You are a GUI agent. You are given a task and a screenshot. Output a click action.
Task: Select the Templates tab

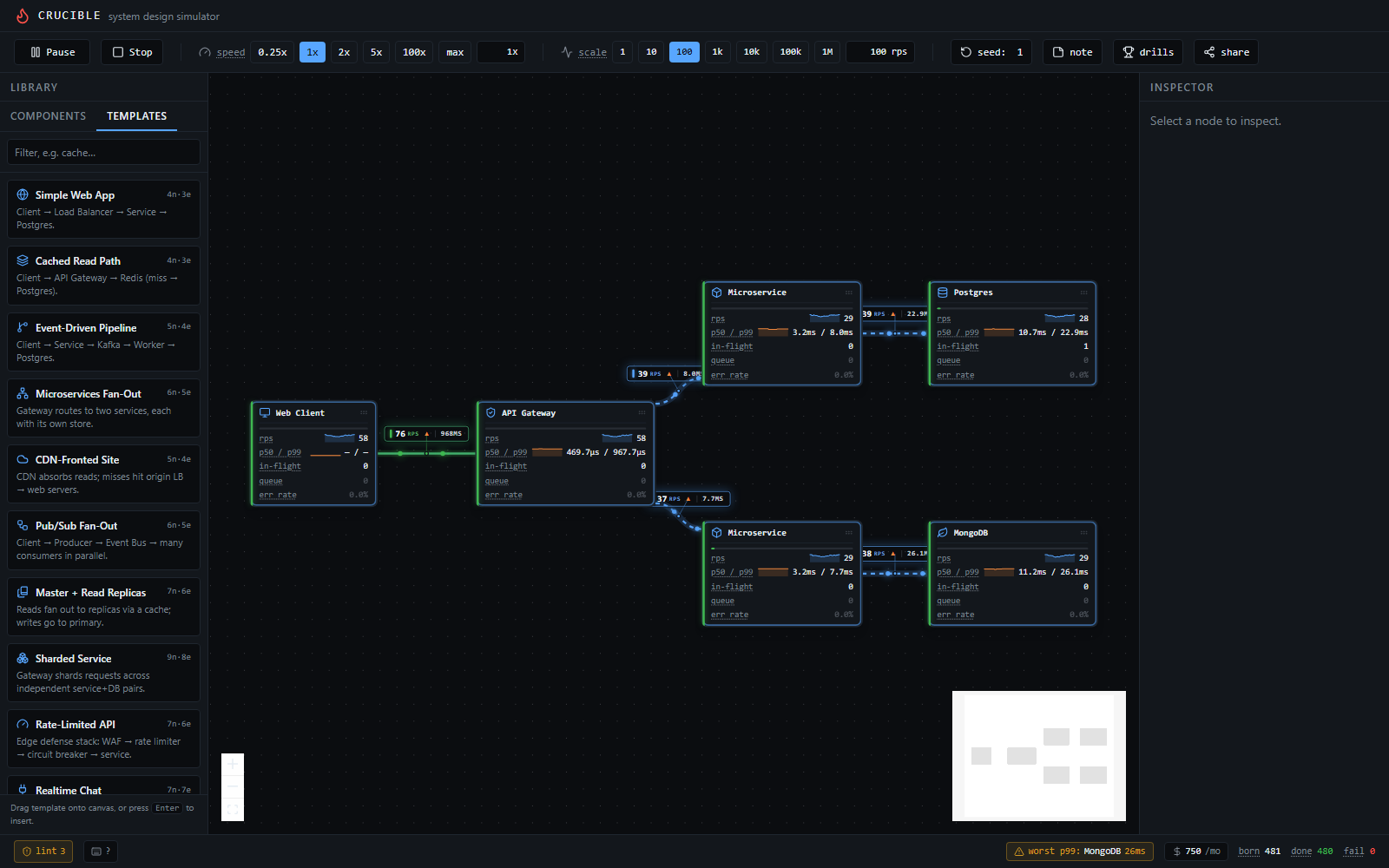(136, 116)
